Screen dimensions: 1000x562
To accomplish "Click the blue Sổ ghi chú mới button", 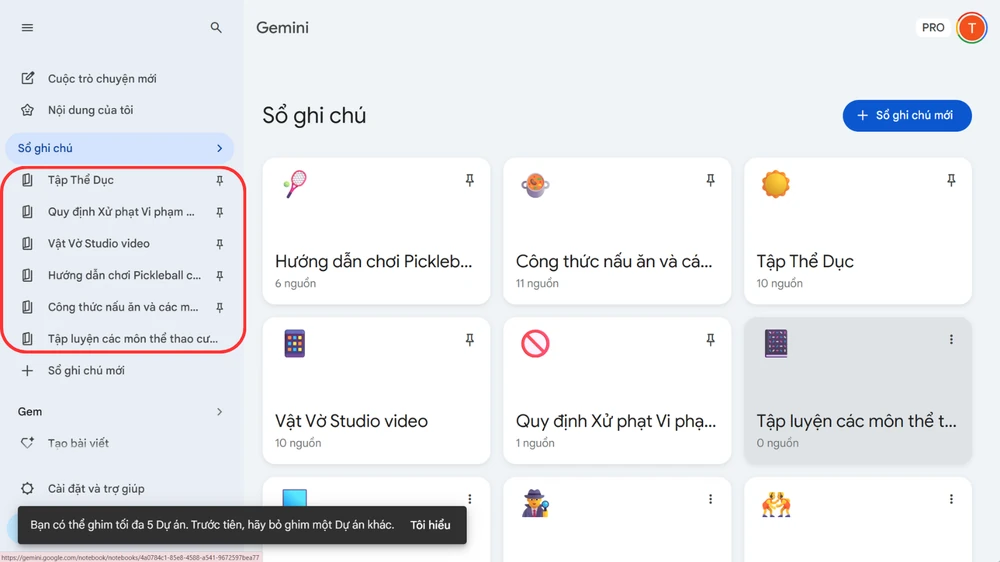I will tap(907, 116).
